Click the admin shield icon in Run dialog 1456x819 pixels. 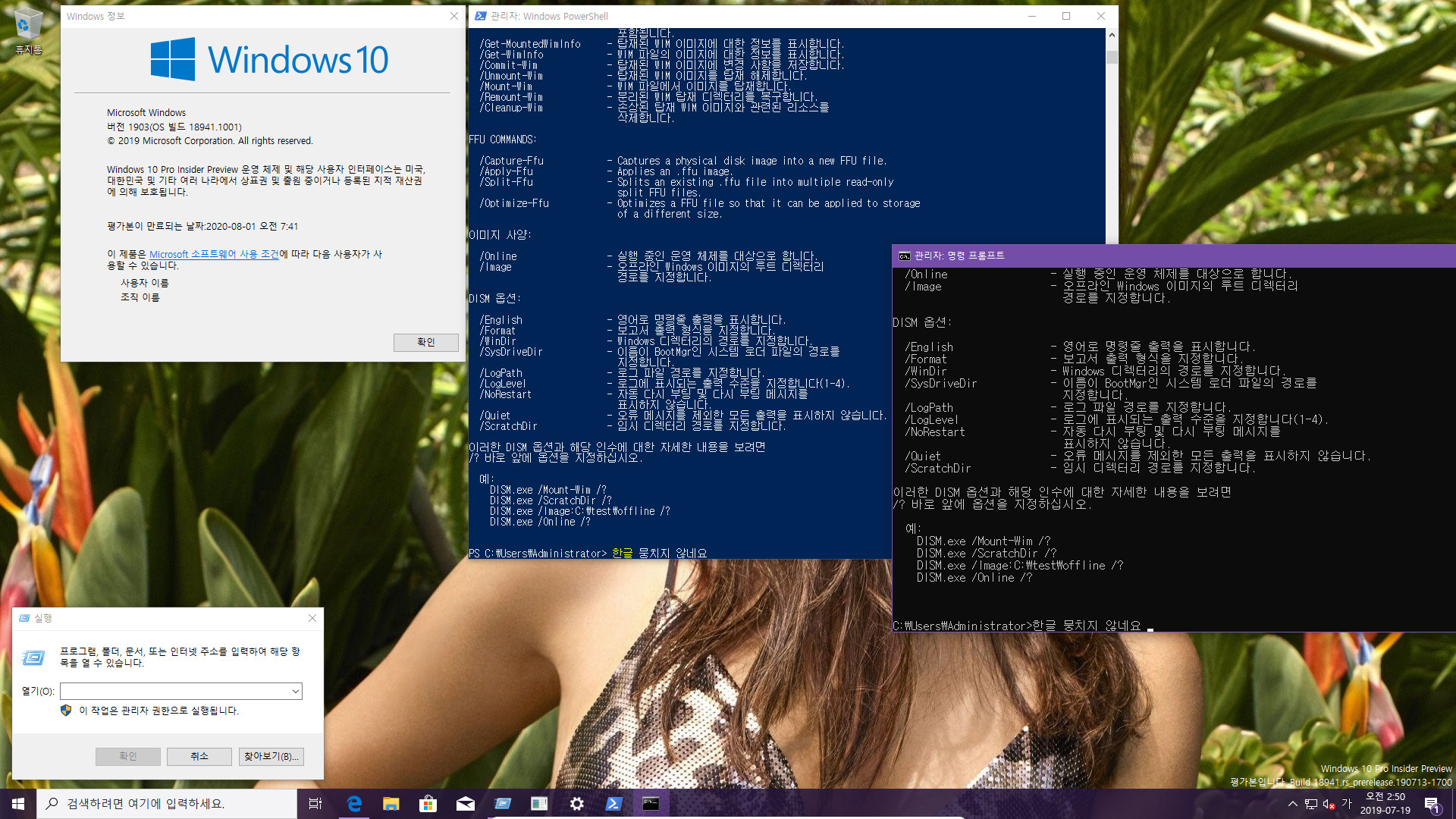(x=66, y=711)
